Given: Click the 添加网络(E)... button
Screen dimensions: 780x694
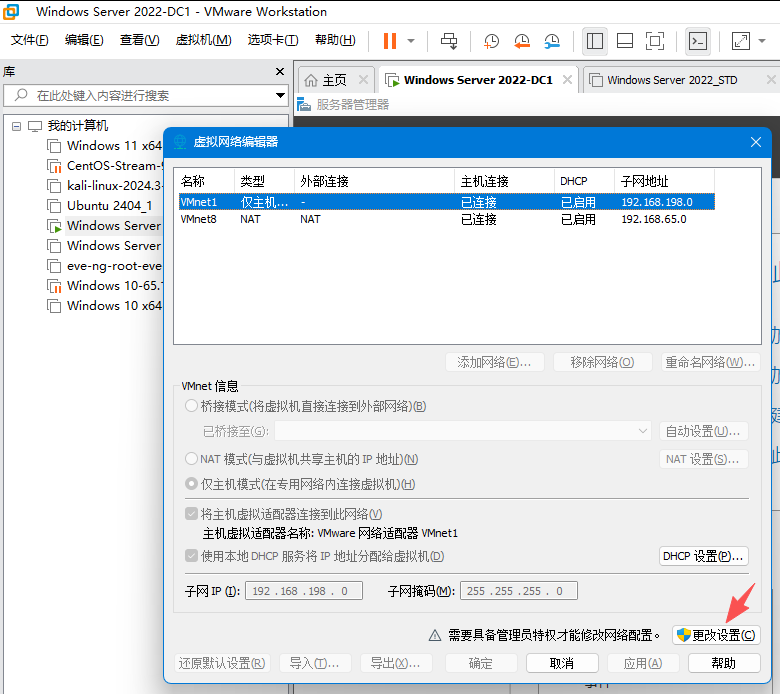Looking at the screenshot, I should 494,362.
